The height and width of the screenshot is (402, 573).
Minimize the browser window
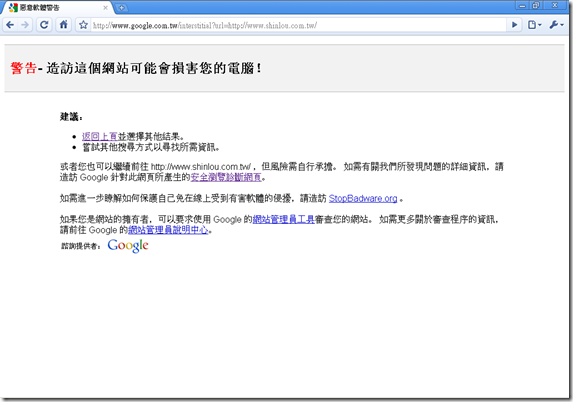[x=523, y=5]
